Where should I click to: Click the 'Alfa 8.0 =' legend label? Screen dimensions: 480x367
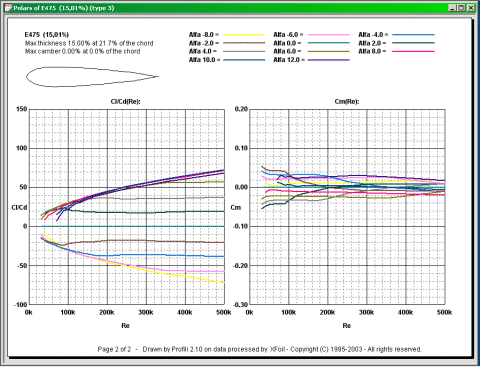click(372, 51)
